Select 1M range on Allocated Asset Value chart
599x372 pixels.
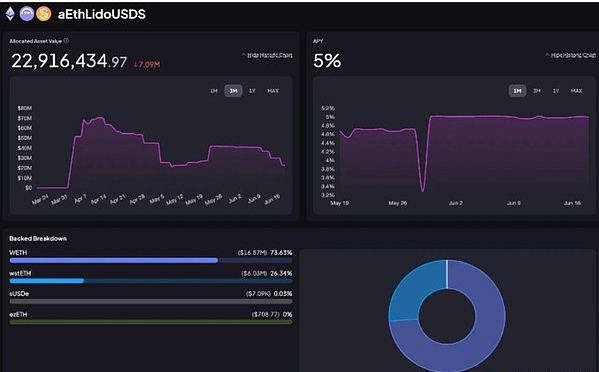pos(214,91)
